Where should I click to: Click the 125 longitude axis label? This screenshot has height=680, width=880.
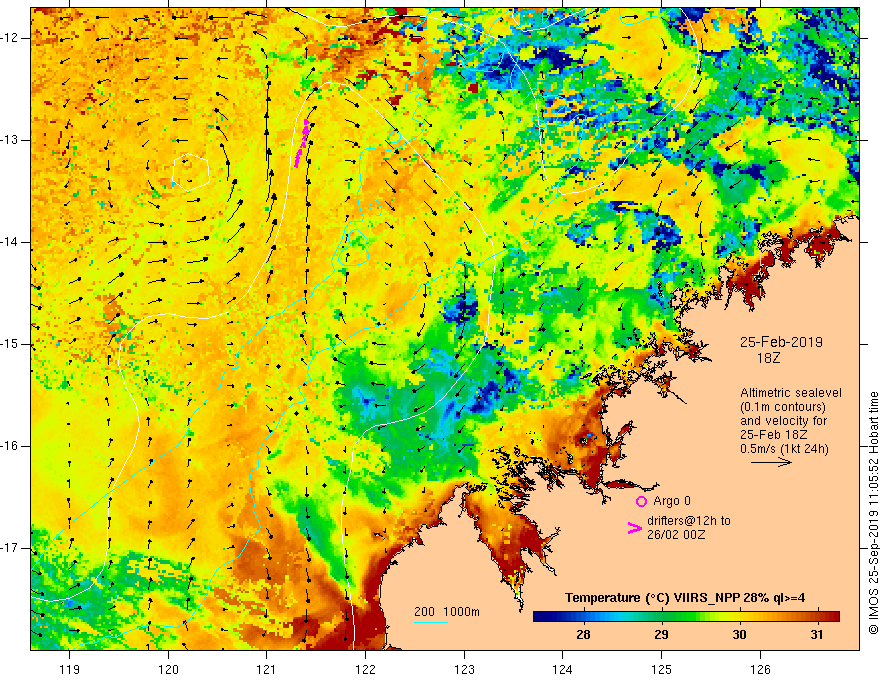662,669
